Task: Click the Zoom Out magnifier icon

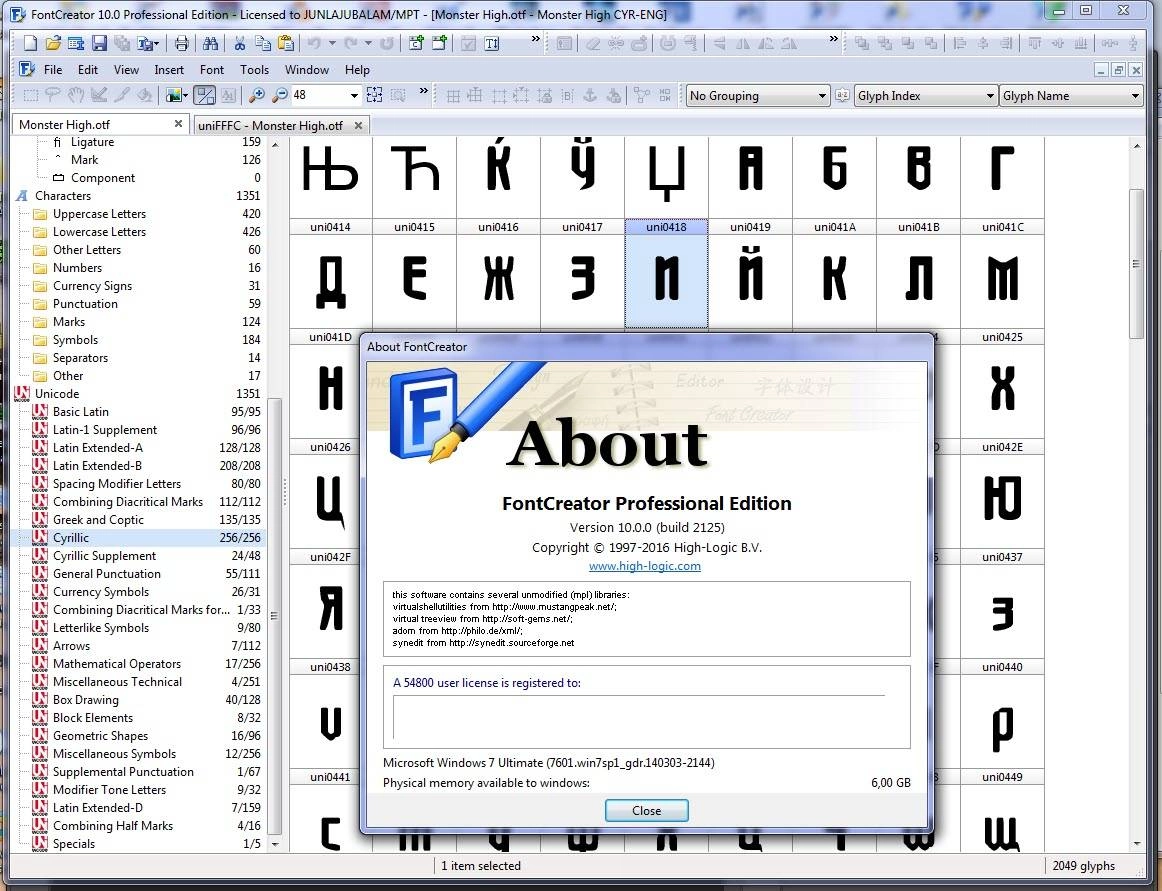Action: (x=279, y=95)
